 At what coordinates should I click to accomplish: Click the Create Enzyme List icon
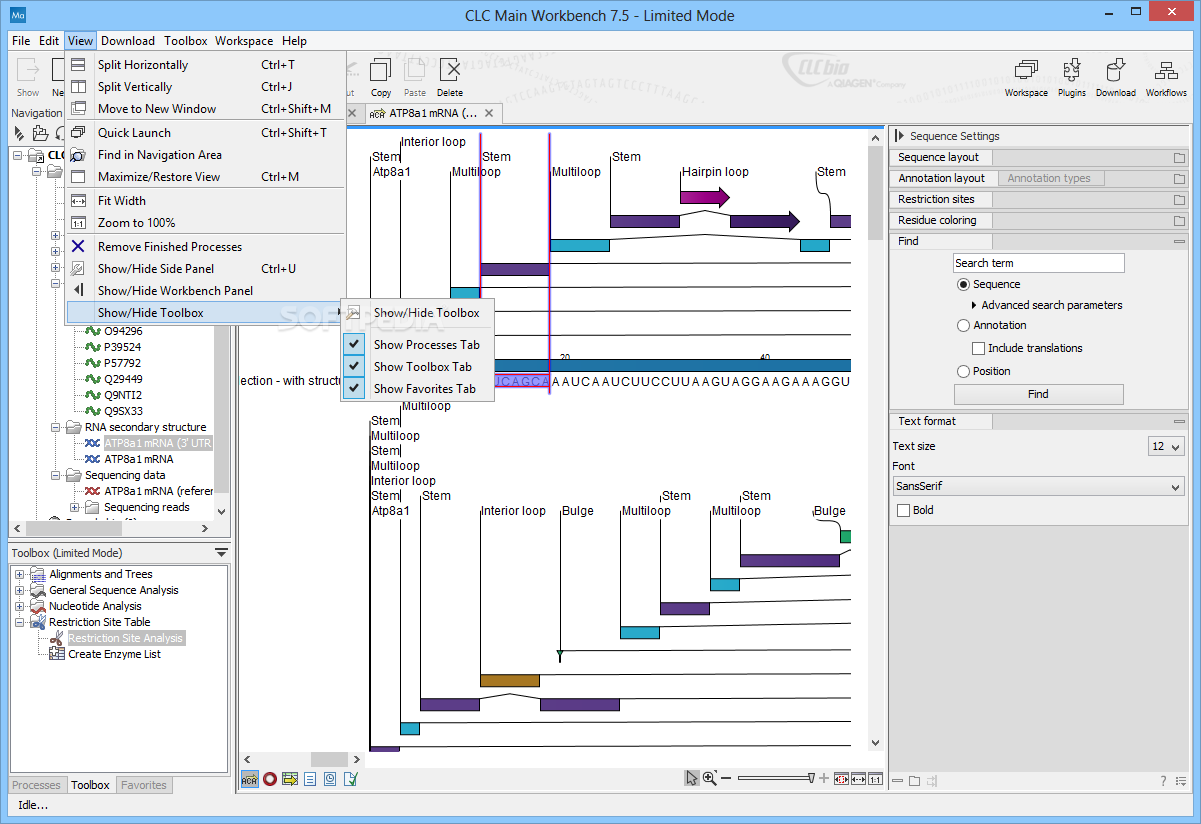pos(58,654)
